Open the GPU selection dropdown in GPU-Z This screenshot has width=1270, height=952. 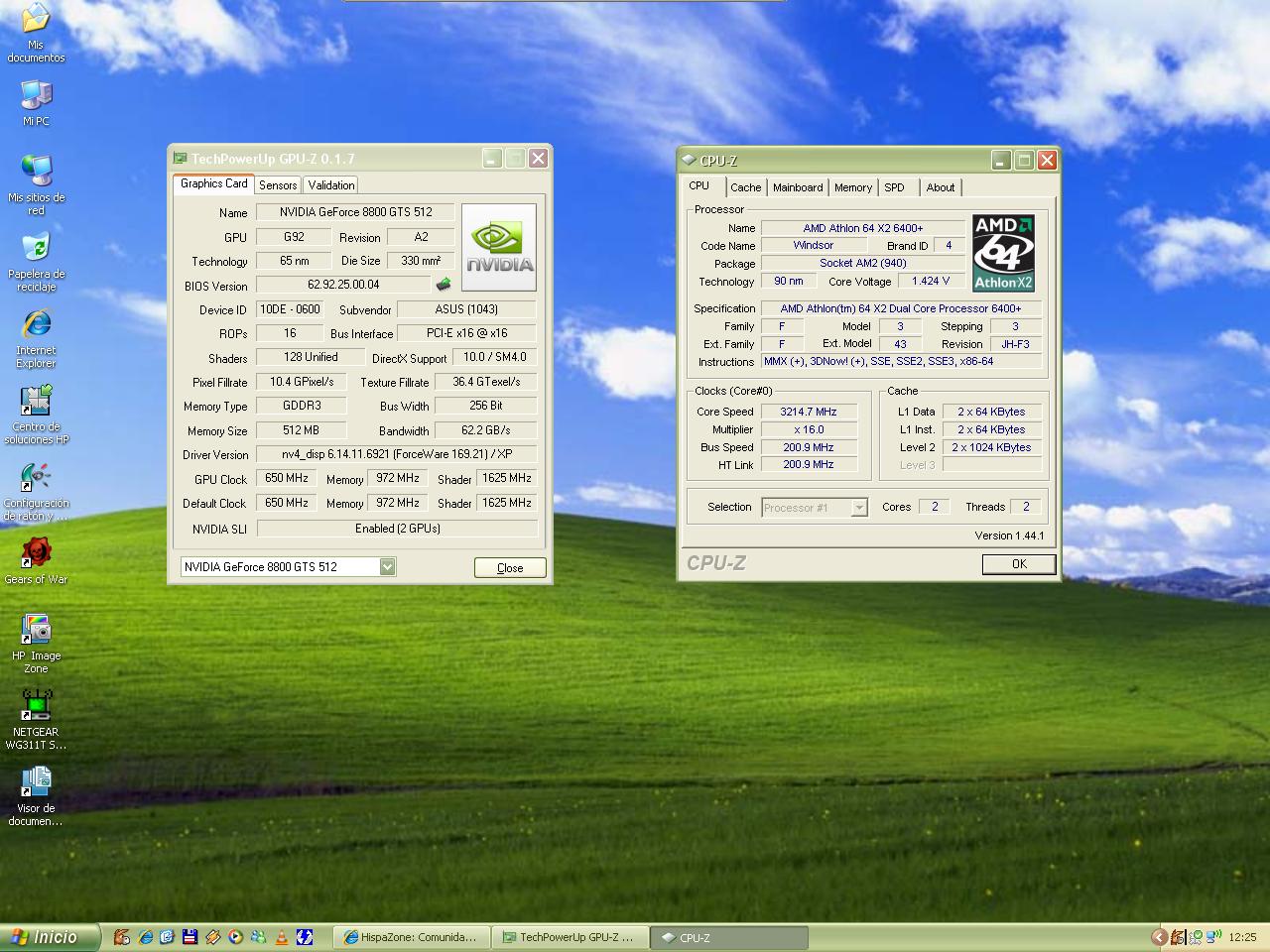387,566
